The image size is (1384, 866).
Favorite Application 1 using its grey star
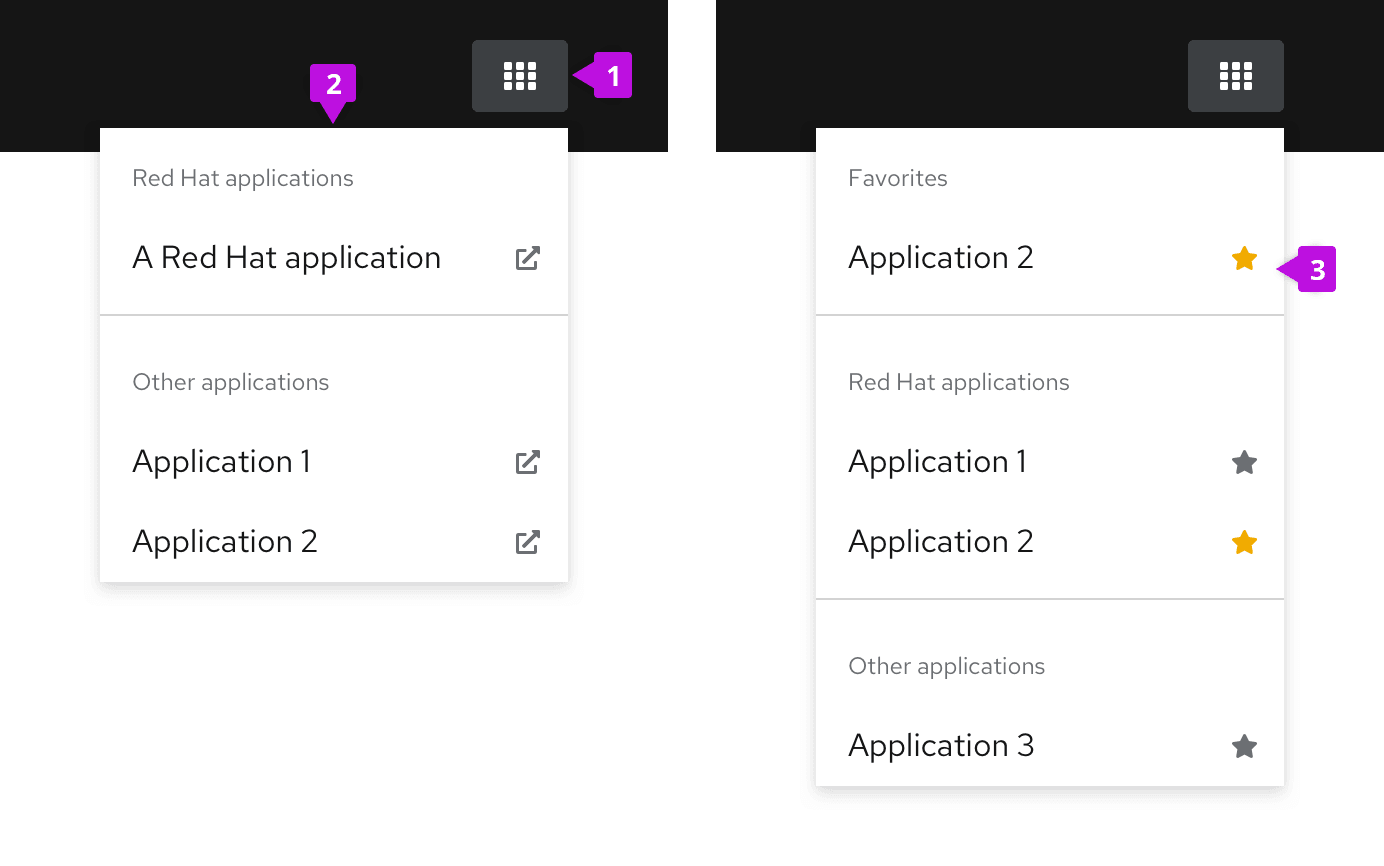pyautogui.click(x=1244, y=462)
